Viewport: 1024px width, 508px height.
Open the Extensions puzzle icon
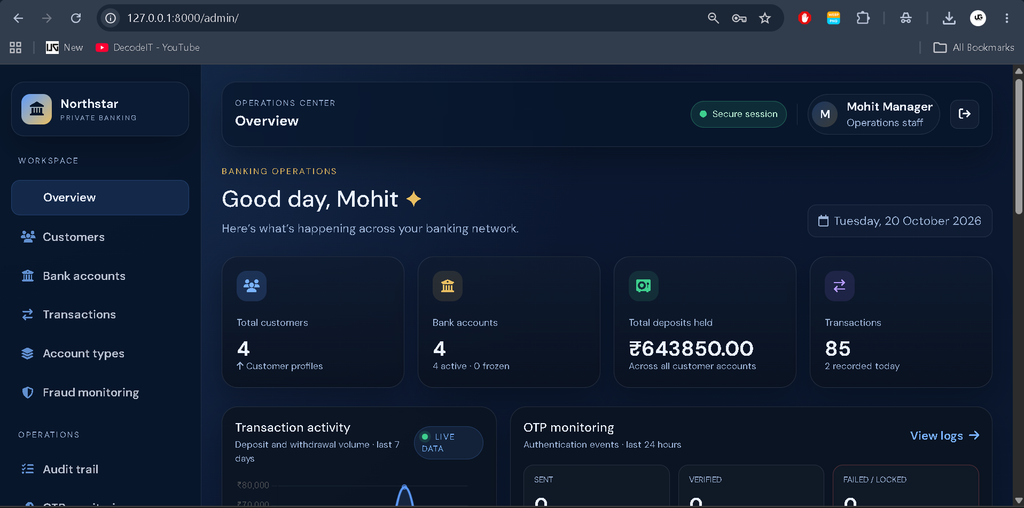coord(863,18)
